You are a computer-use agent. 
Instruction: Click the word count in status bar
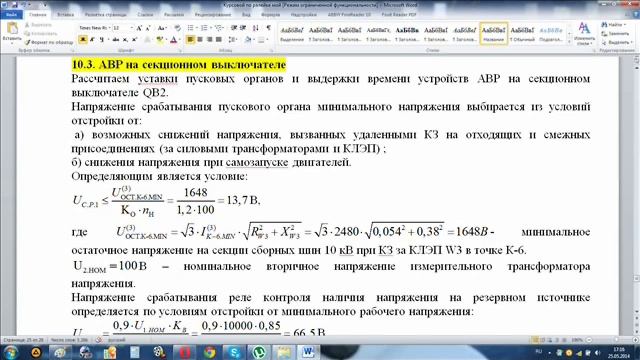coord(70,340)
